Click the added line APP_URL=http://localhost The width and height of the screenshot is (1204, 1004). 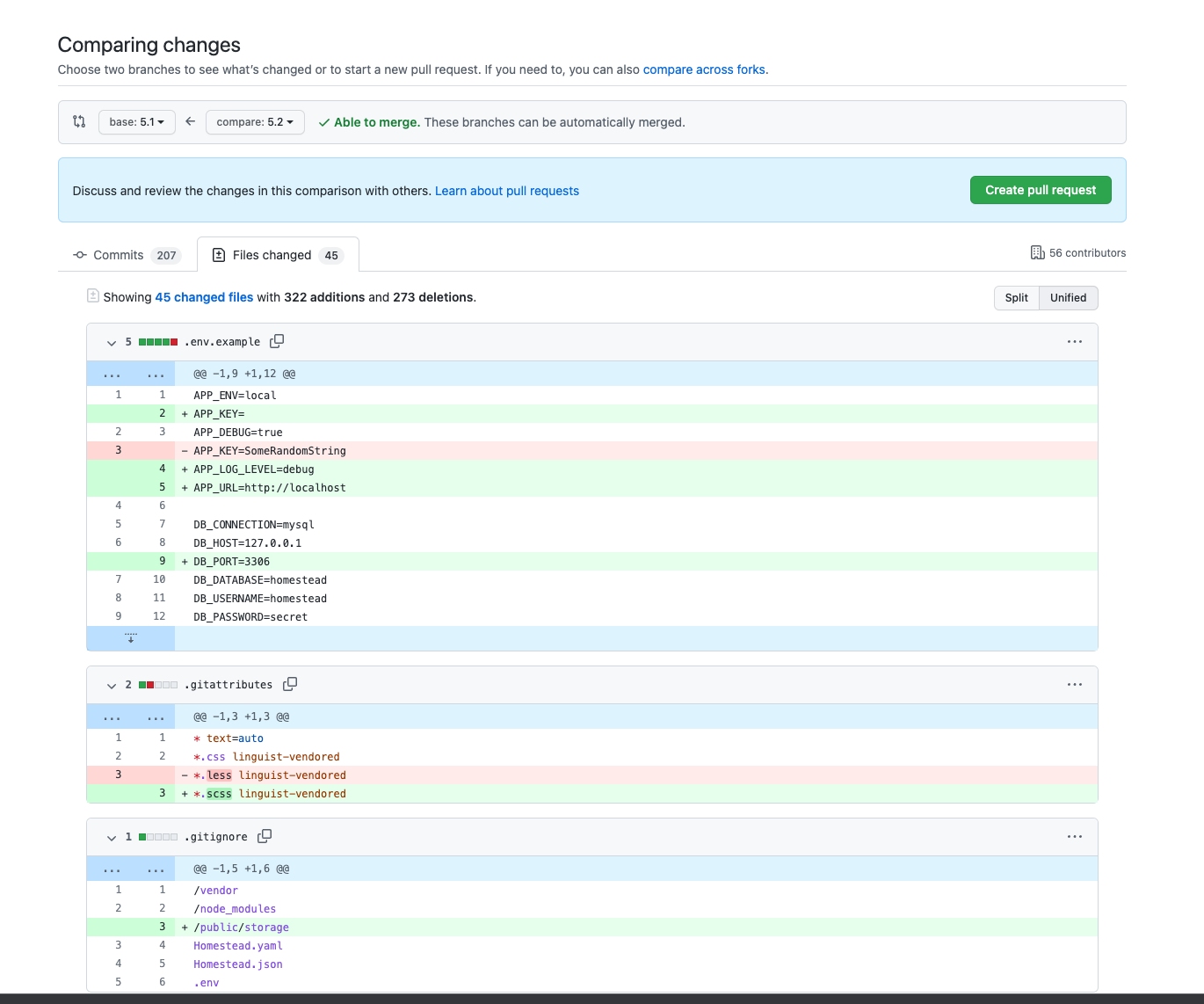tap(592, 488)
